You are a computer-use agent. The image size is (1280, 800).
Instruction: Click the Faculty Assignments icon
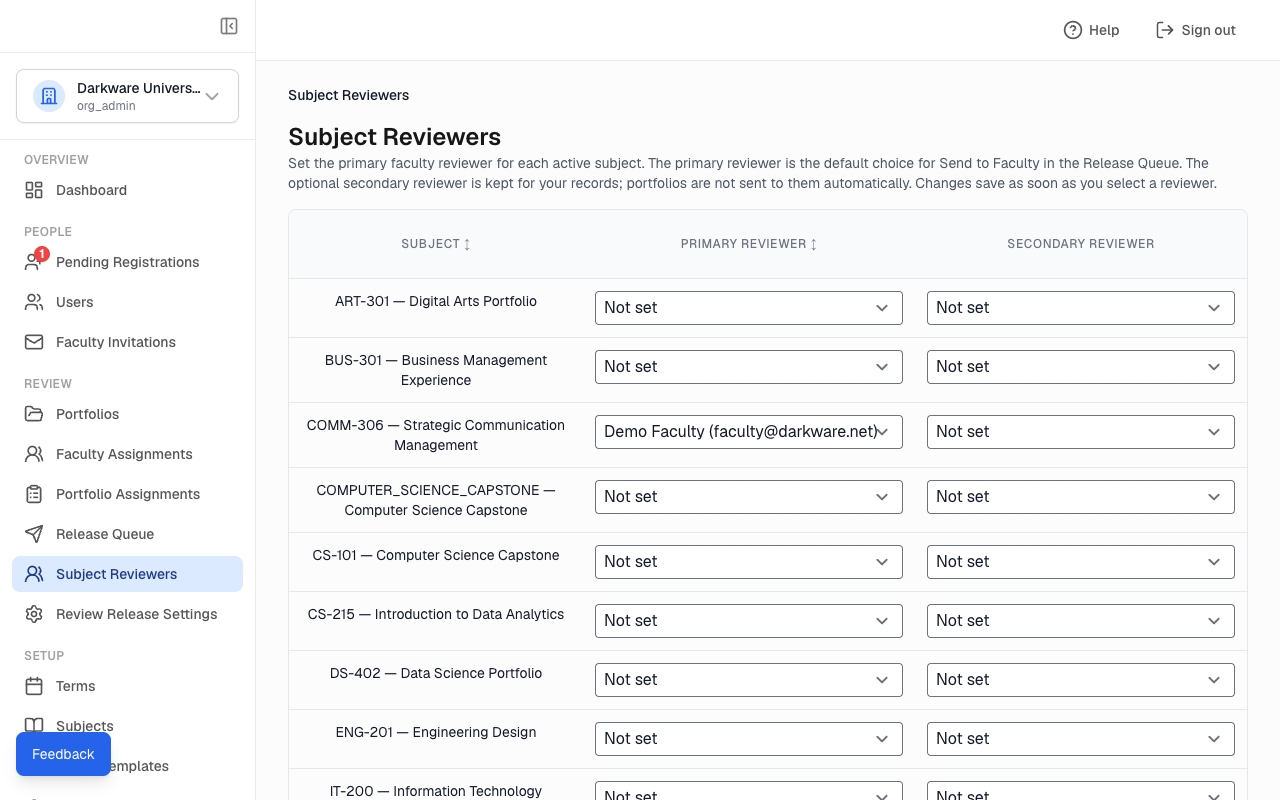(x=34, y=454)
